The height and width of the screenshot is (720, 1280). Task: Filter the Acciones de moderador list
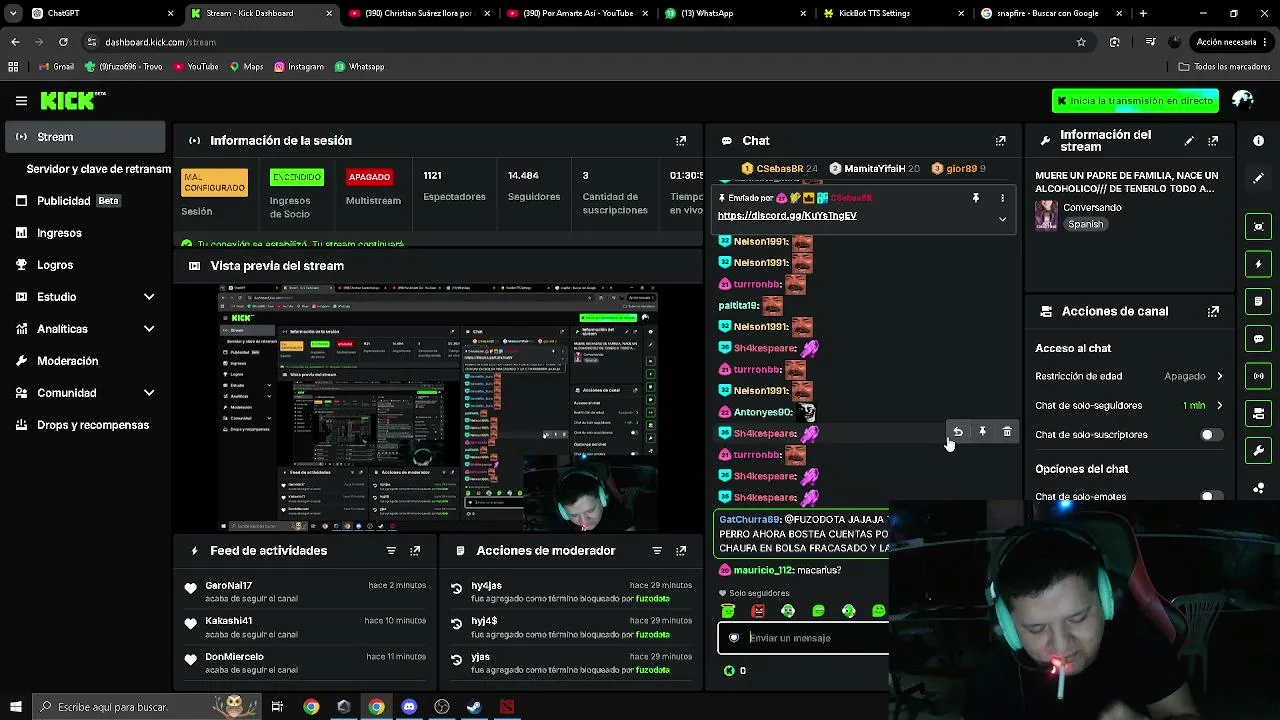click(657, 551)
